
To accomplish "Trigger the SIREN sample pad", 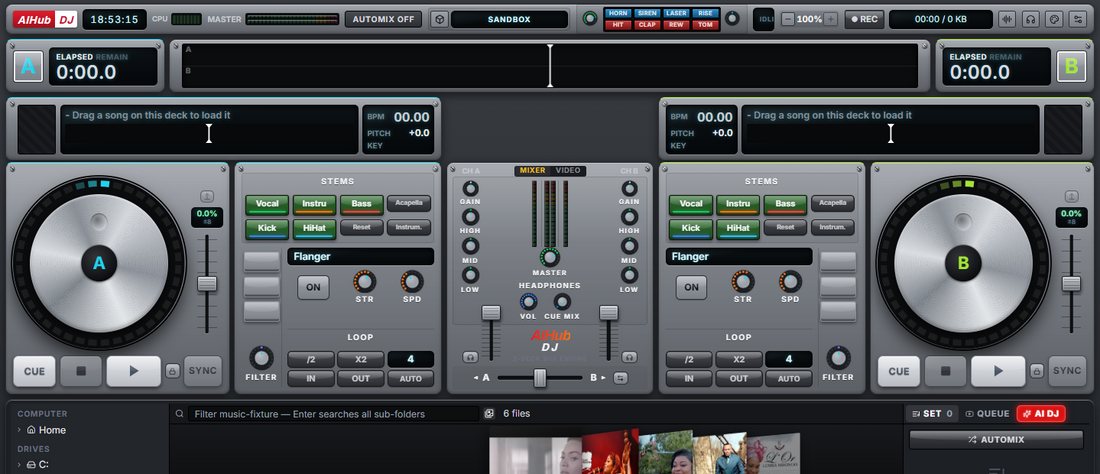I will coord(647,13).
